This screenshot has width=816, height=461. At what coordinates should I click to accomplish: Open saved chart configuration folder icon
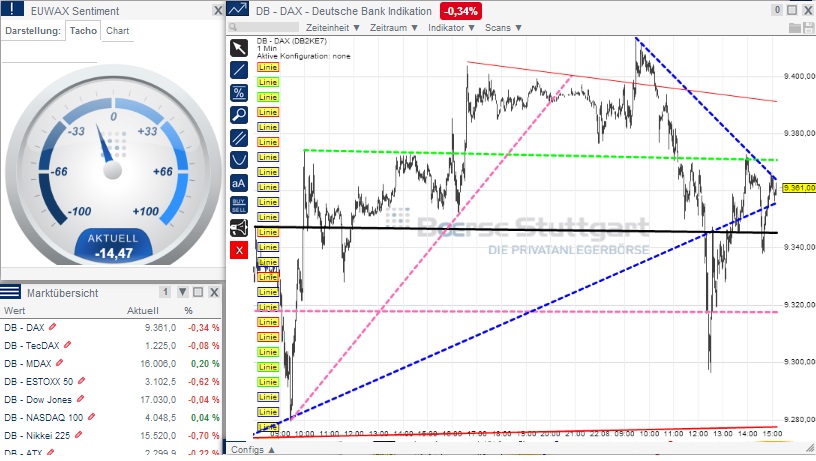[x=795, y=28]
